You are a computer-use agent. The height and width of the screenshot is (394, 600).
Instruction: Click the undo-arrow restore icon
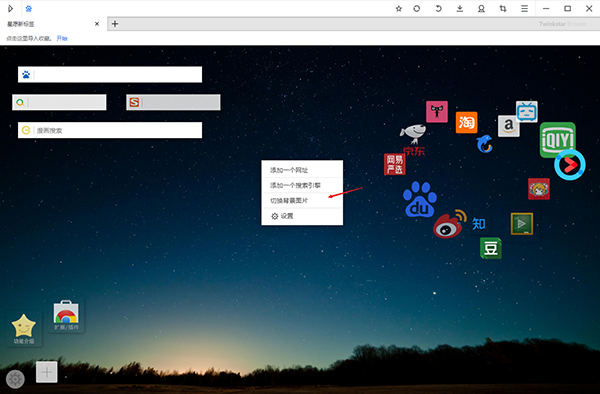pos(439,8)
